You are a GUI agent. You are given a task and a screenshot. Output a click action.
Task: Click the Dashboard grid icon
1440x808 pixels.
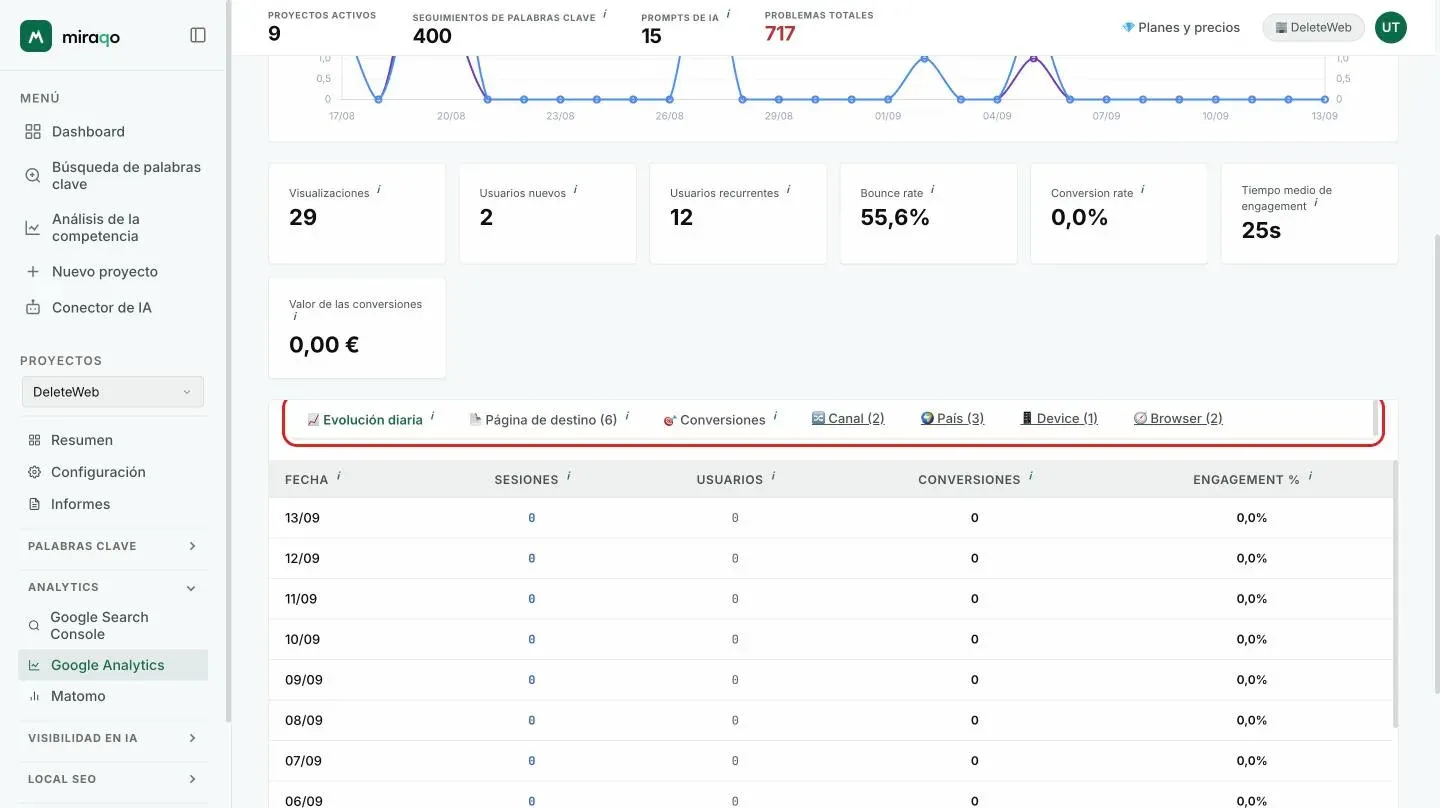tap(33, 132)
